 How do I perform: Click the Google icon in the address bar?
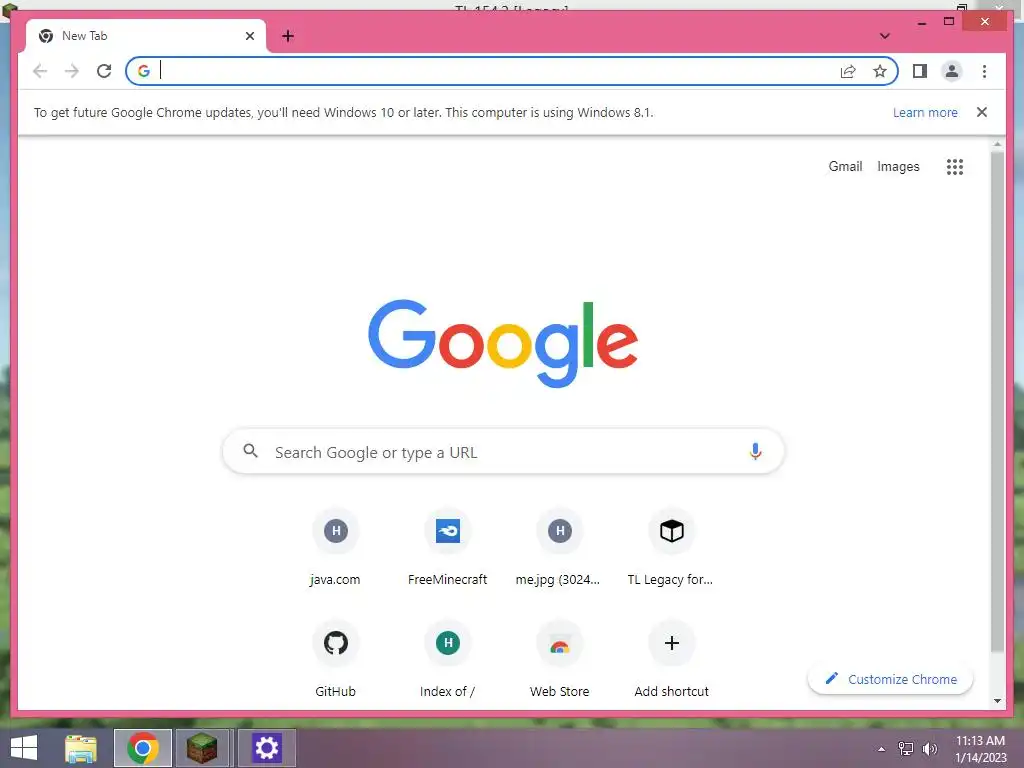[x=144, y=71]
